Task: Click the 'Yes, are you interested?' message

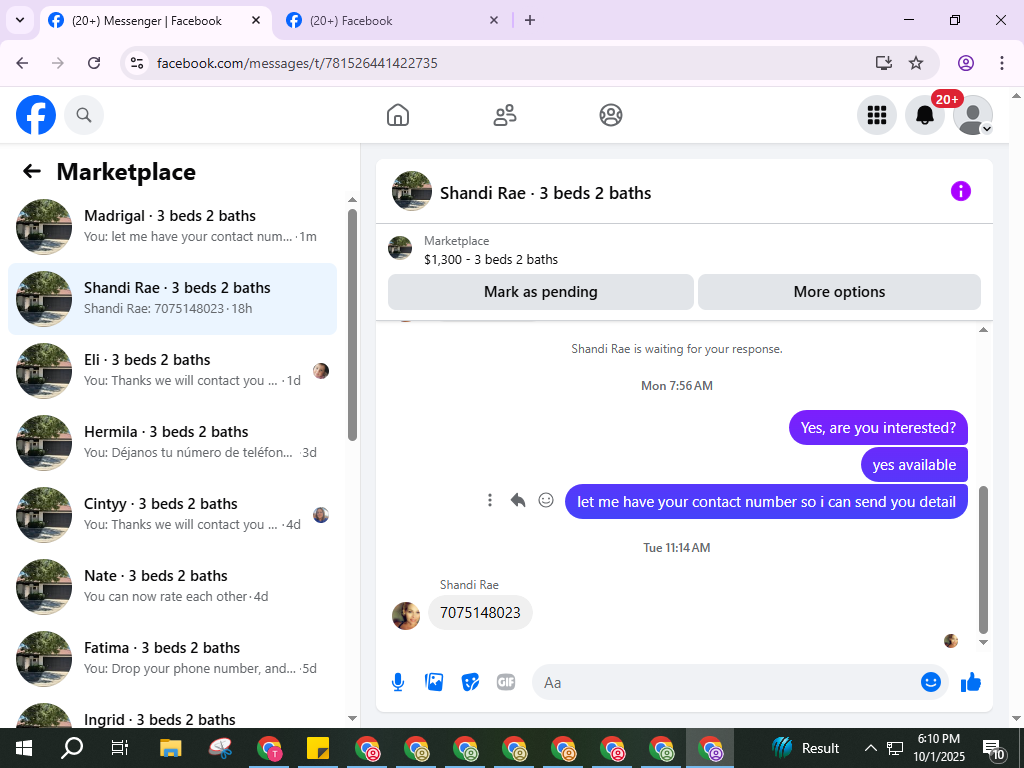Action: click(878, 428)
